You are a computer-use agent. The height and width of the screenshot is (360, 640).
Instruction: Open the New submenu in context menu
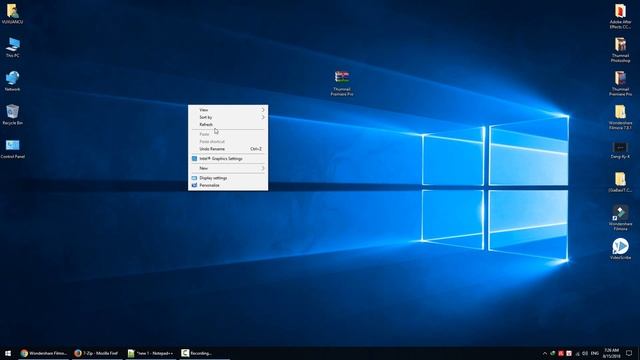coord(228,168)
